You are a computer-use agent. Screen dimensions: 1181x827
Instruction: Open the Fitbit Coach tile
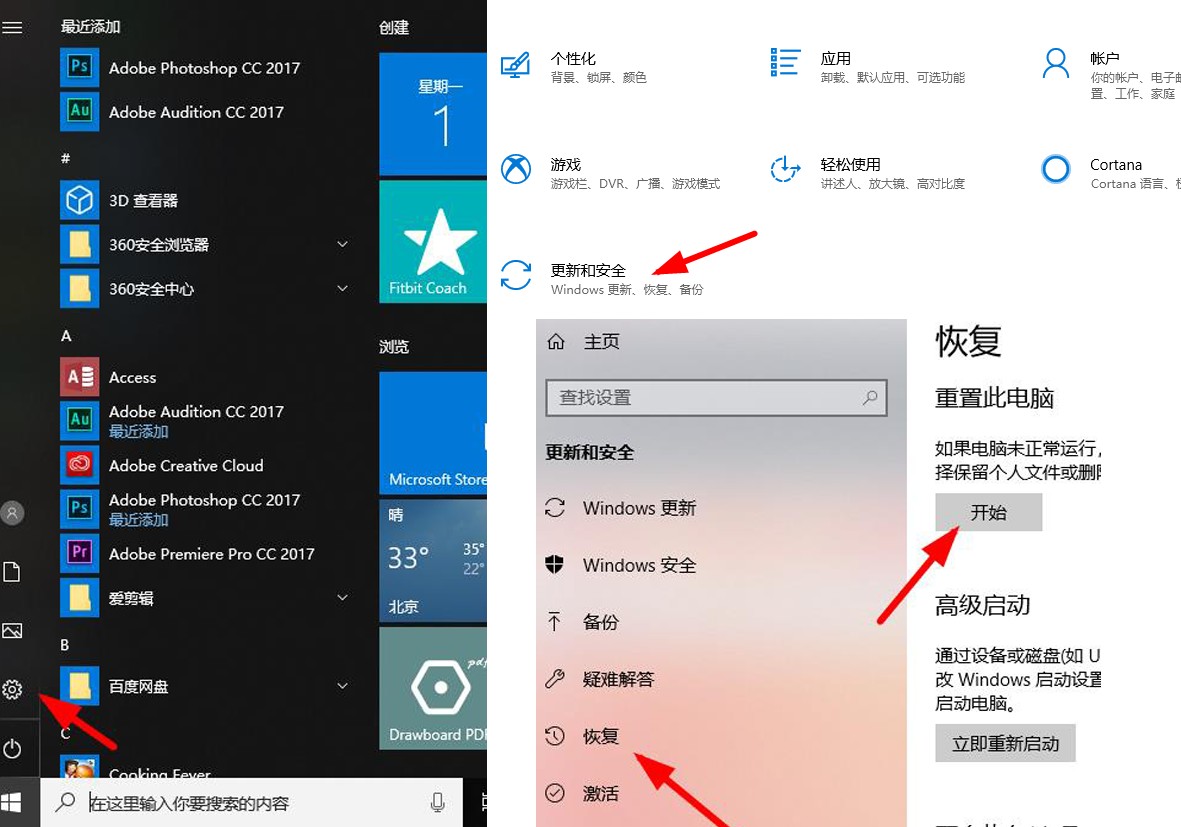click(433, 242)
